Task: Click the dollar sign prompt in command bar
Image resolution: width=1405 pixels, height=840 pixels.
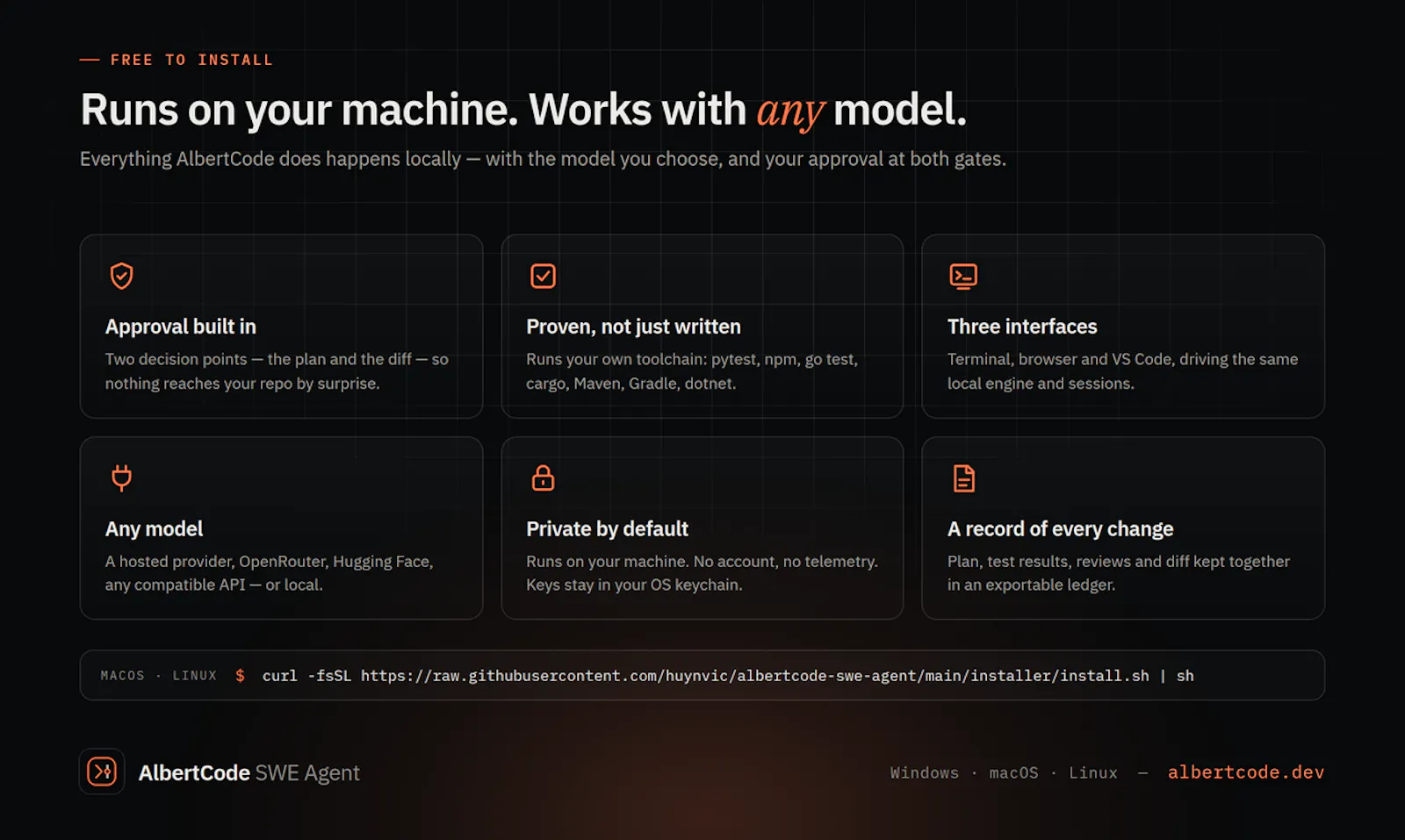Action: (x=240, y=676)
